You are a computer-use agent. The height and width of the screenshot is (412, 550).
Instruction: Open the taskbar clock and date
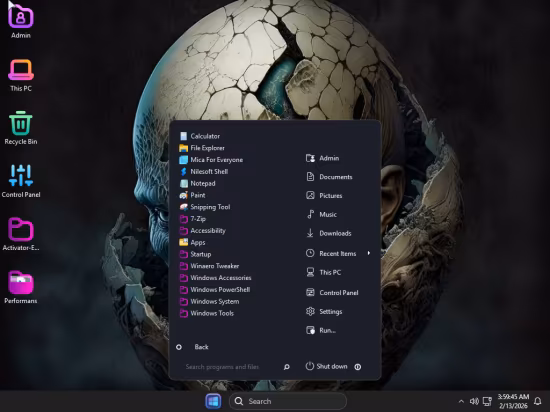[x=513, y=401]
